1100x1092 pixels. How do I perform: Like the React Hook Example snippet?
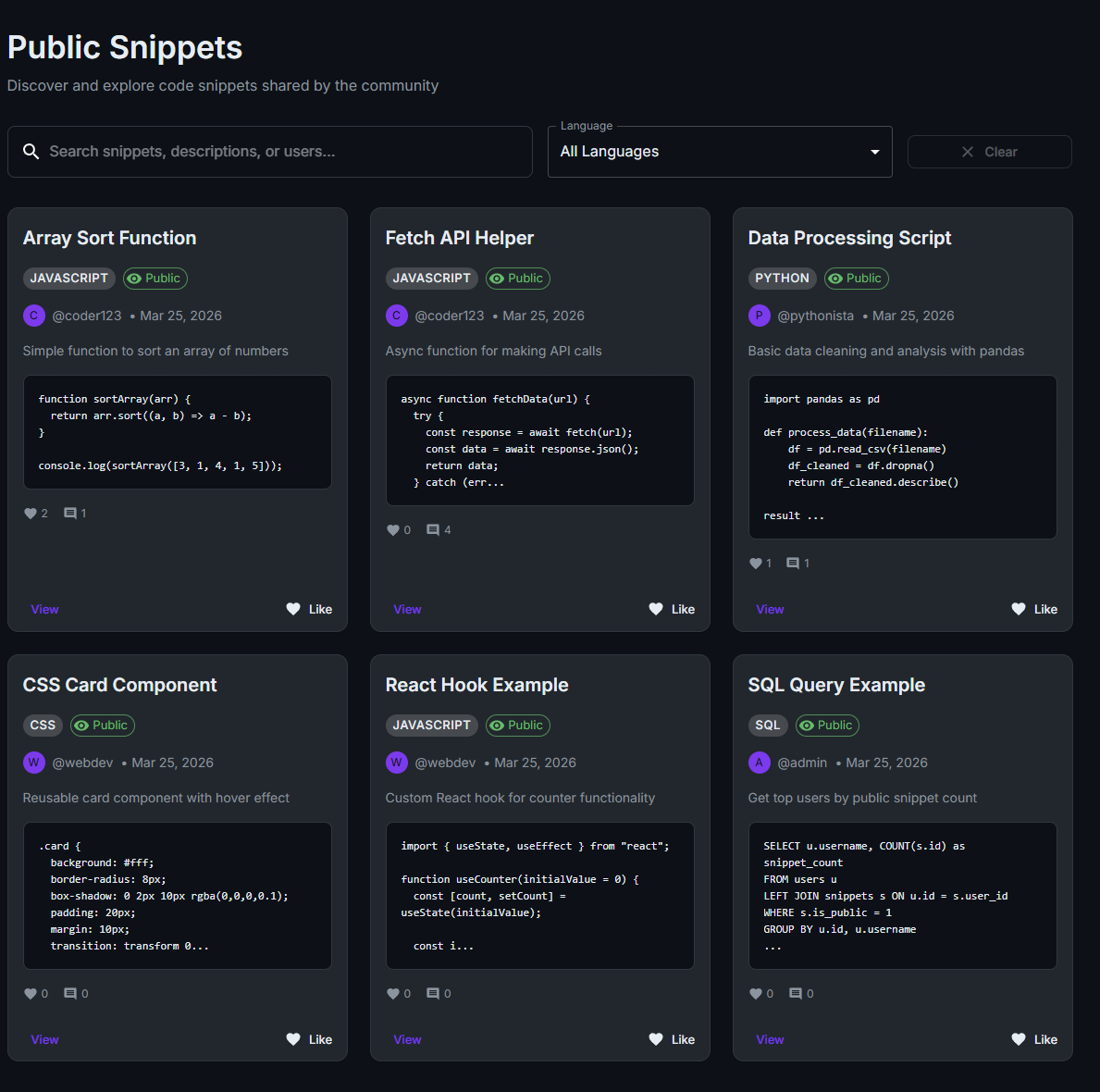click(x=672, y=1039)
